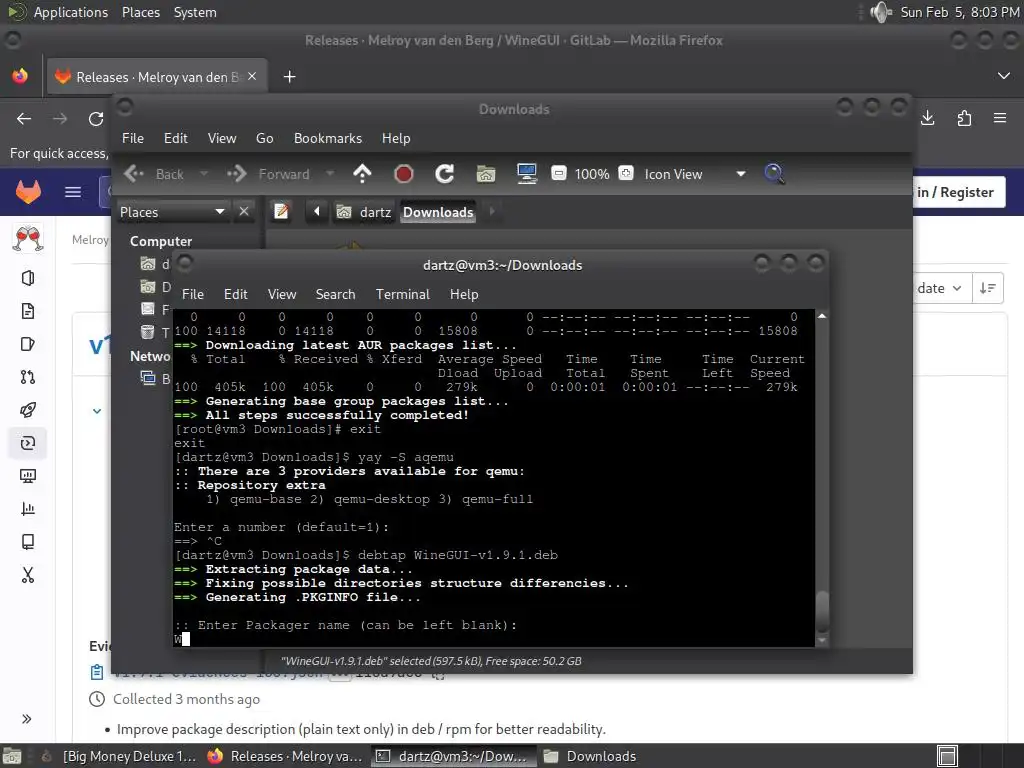Switch to Downloads window in taskbar
Image resolution: width=1024 pixels, height=768 pixels.
[591, 756]
